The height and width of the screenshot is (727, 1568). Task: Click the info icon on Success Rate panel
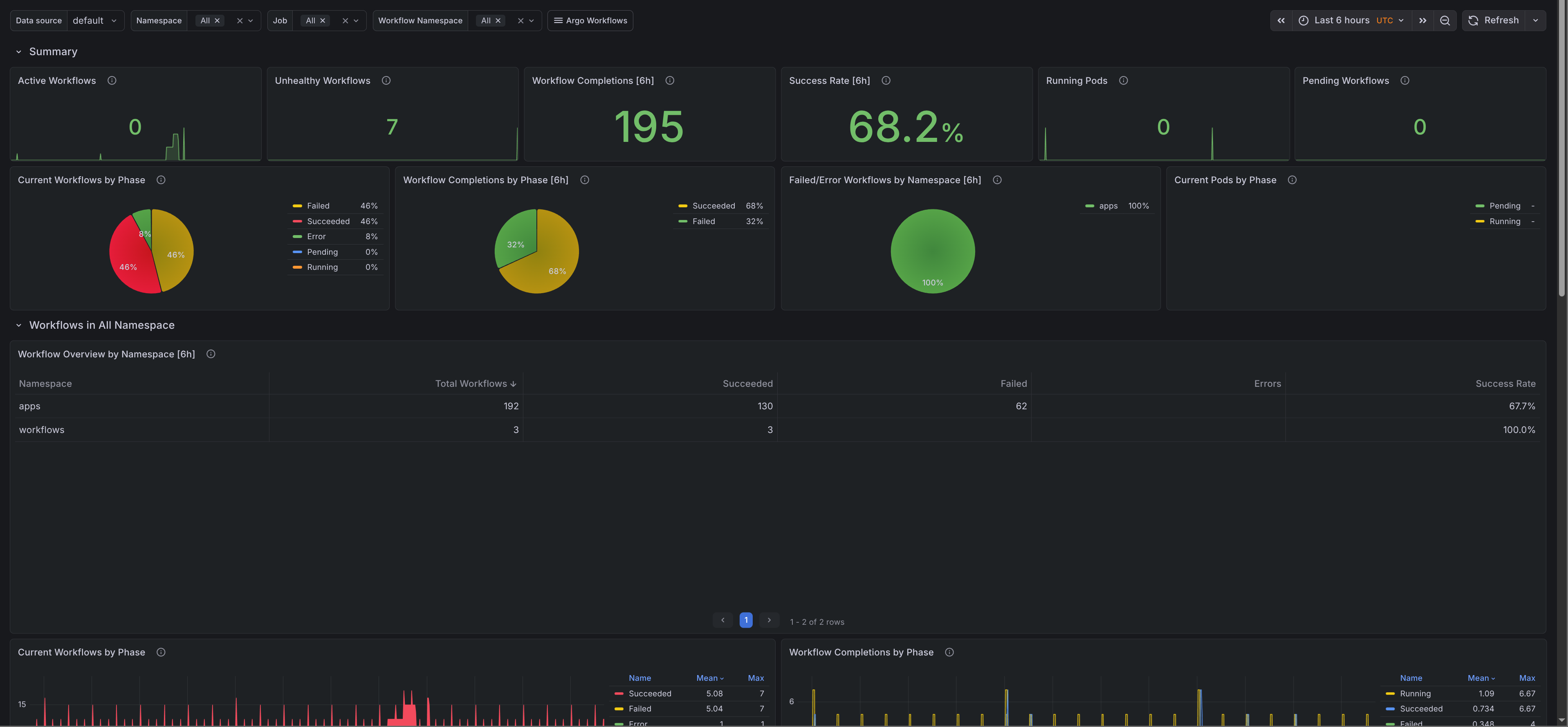click(x=886, y=80)
